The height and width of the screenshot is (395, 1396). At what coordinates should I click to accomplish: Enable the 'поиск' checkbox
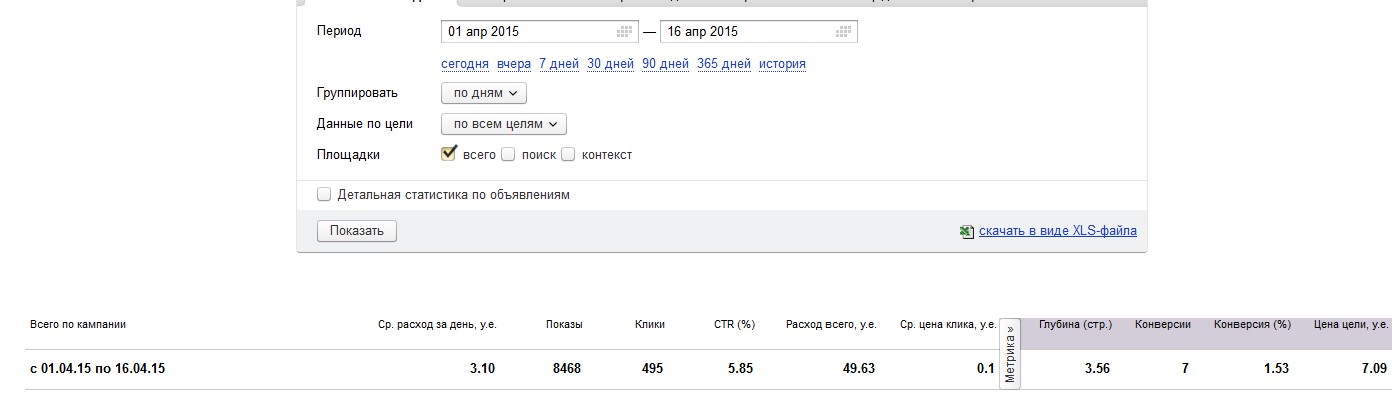tap(508, 155)
